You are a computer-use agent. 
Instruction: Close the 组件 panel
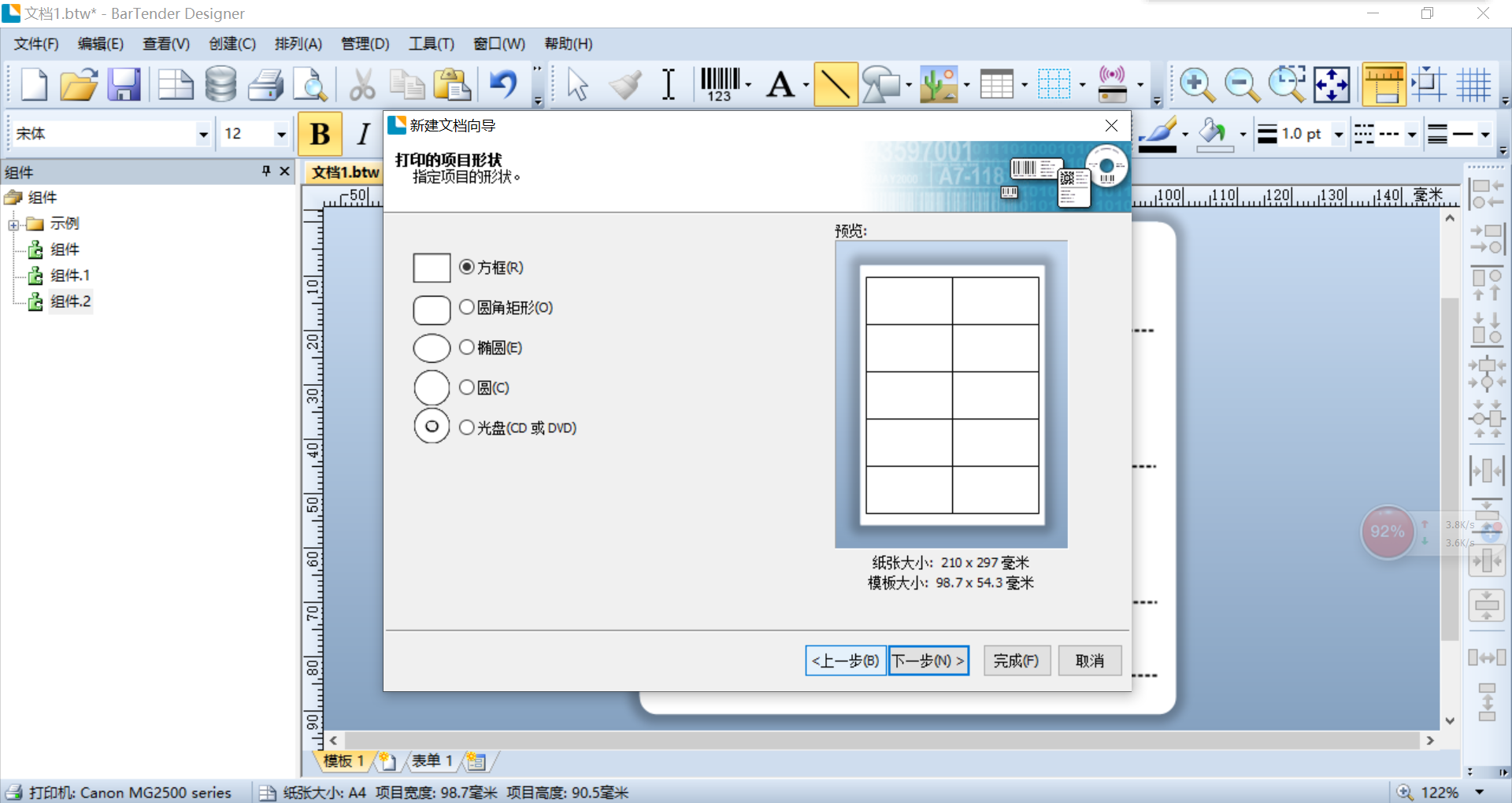(x=285, y=172)
